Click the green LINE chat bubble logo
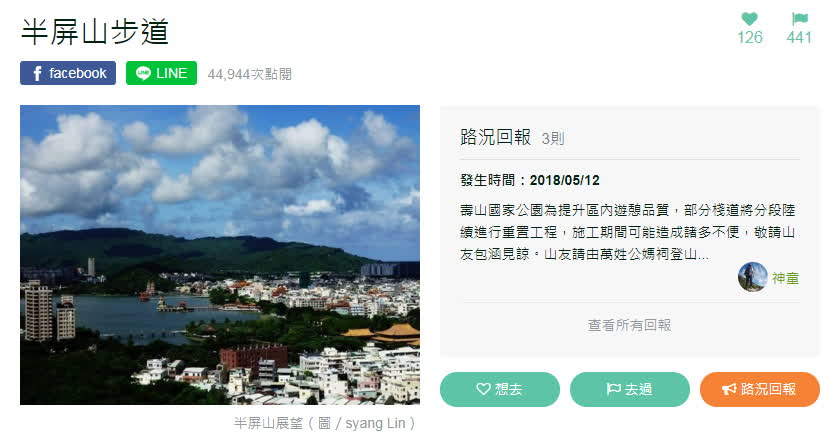This screenshot has height=436, width=836. (143, 73)
